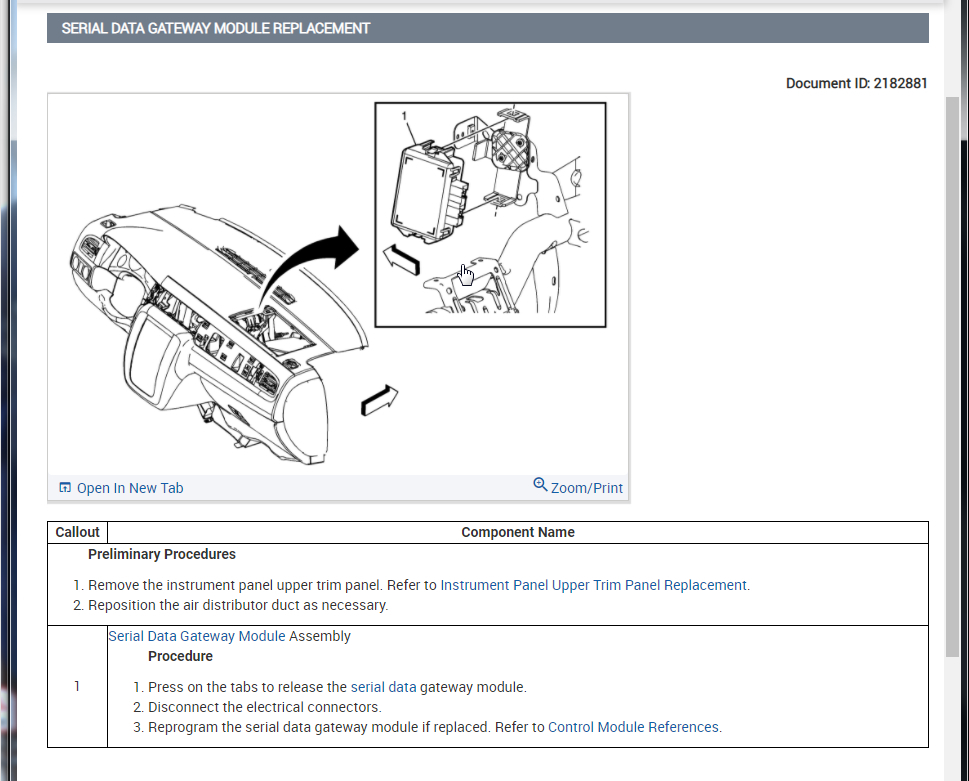This screenshot has width=969, height=781.
Task: Click 'Reposition the air distributor duct as necessary.'
Action: point(238,605)
